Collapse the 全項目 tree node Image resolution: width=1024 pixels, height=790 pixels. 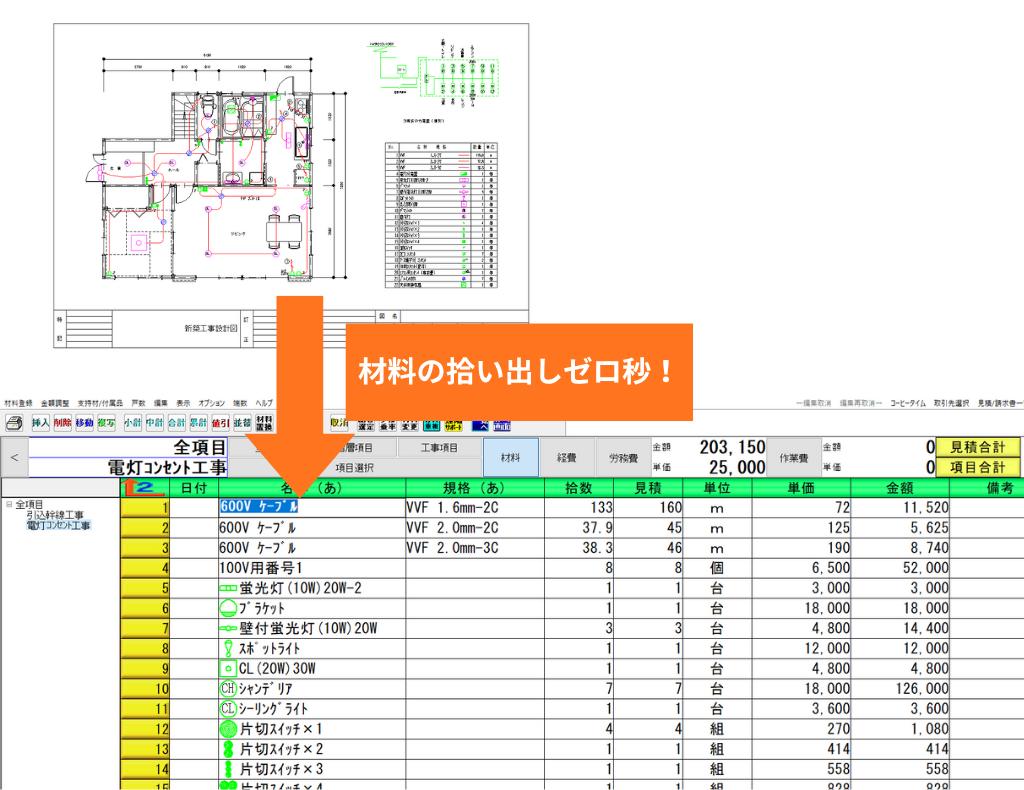9,505
